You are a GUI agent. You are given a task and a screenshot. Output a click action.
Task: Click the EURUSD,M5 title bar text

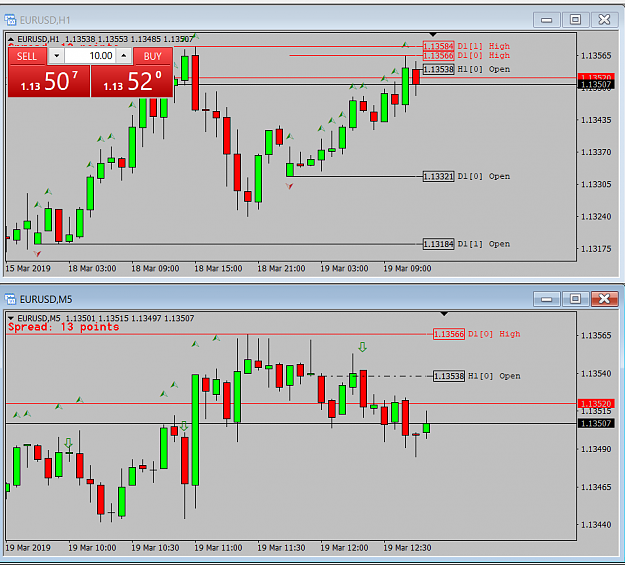pos(46,299)
